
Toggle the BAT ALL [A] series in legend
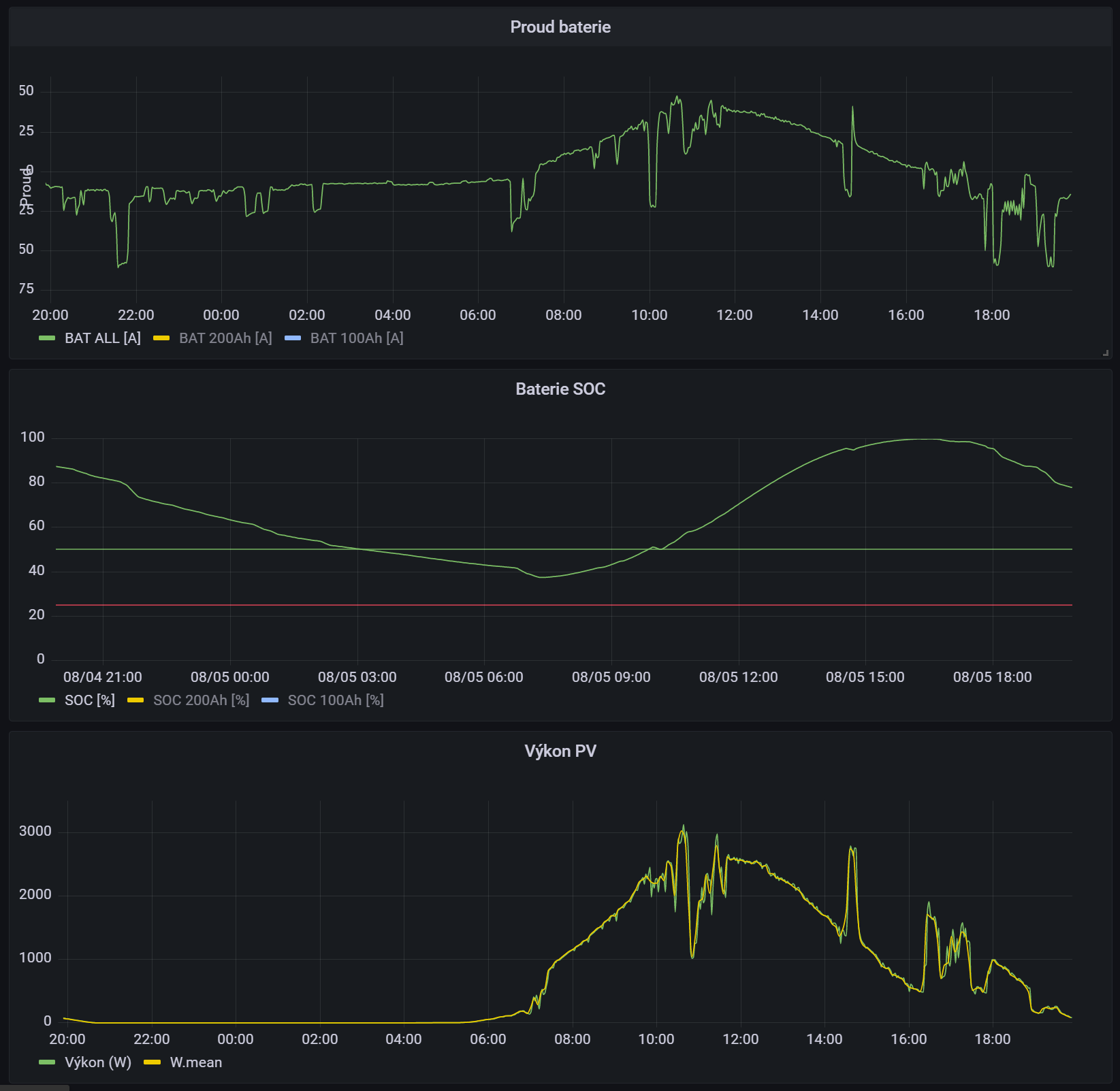(x=102, y=338)
